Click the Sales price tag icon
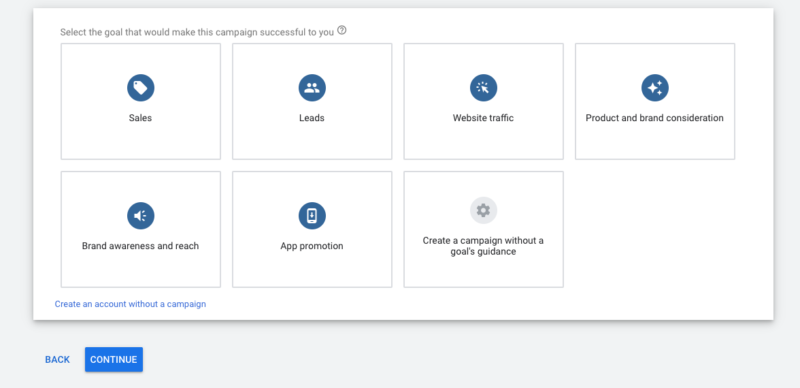The image size is (800, 388). pos(141,88)
